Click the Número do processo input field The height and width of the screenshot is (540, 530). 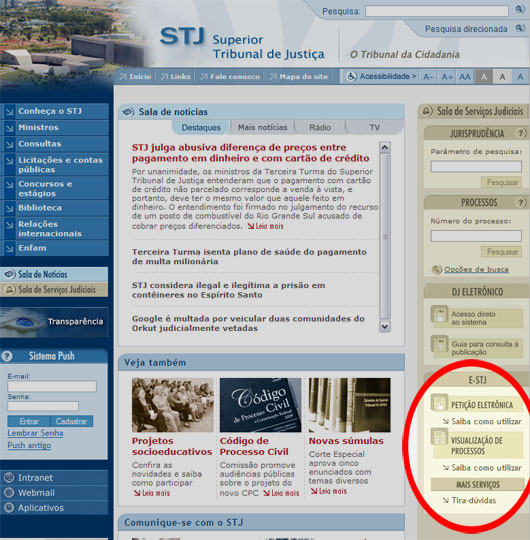coord(476,236)
